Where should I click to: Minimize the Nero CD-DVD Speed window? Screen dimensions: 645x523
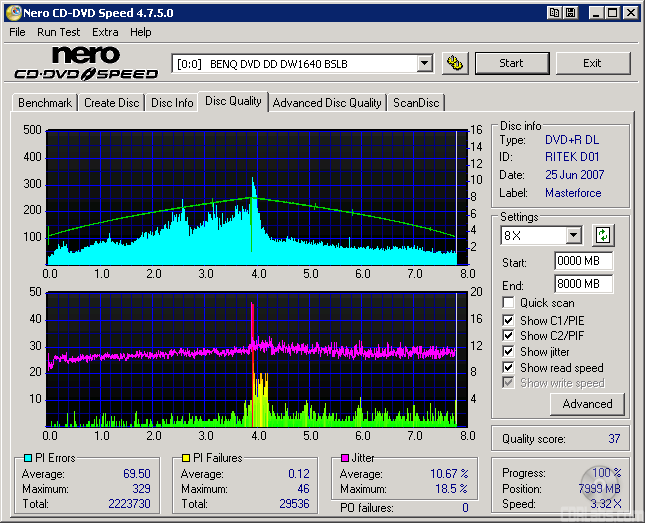coord(594,13)
